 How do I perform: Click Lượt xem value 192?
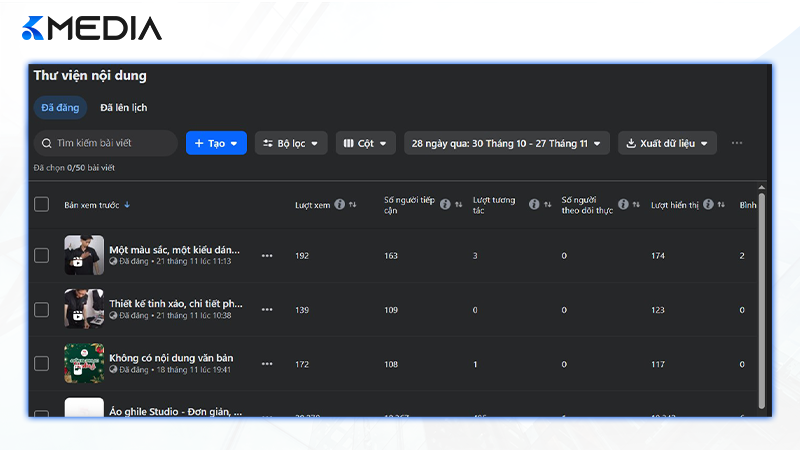[302, 256]
